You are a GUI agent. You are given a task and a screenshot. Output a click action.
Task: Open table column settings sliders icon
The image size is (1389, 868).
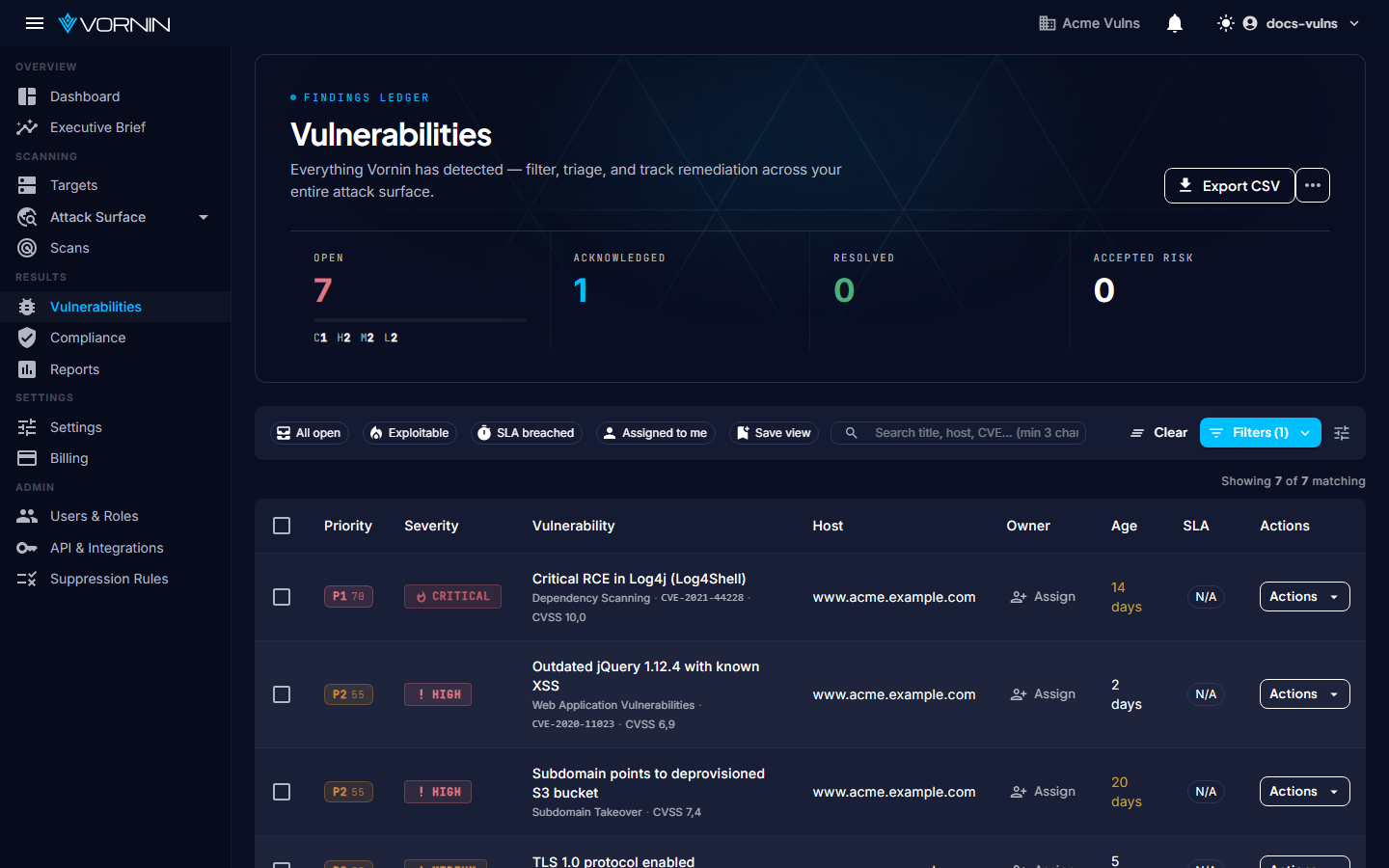(1342, 433)
